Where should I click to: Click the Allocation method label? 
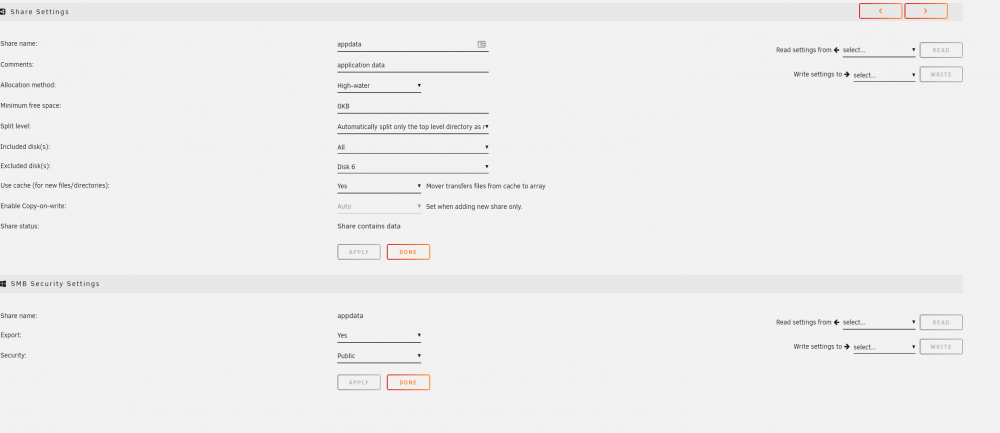point(27,85)
